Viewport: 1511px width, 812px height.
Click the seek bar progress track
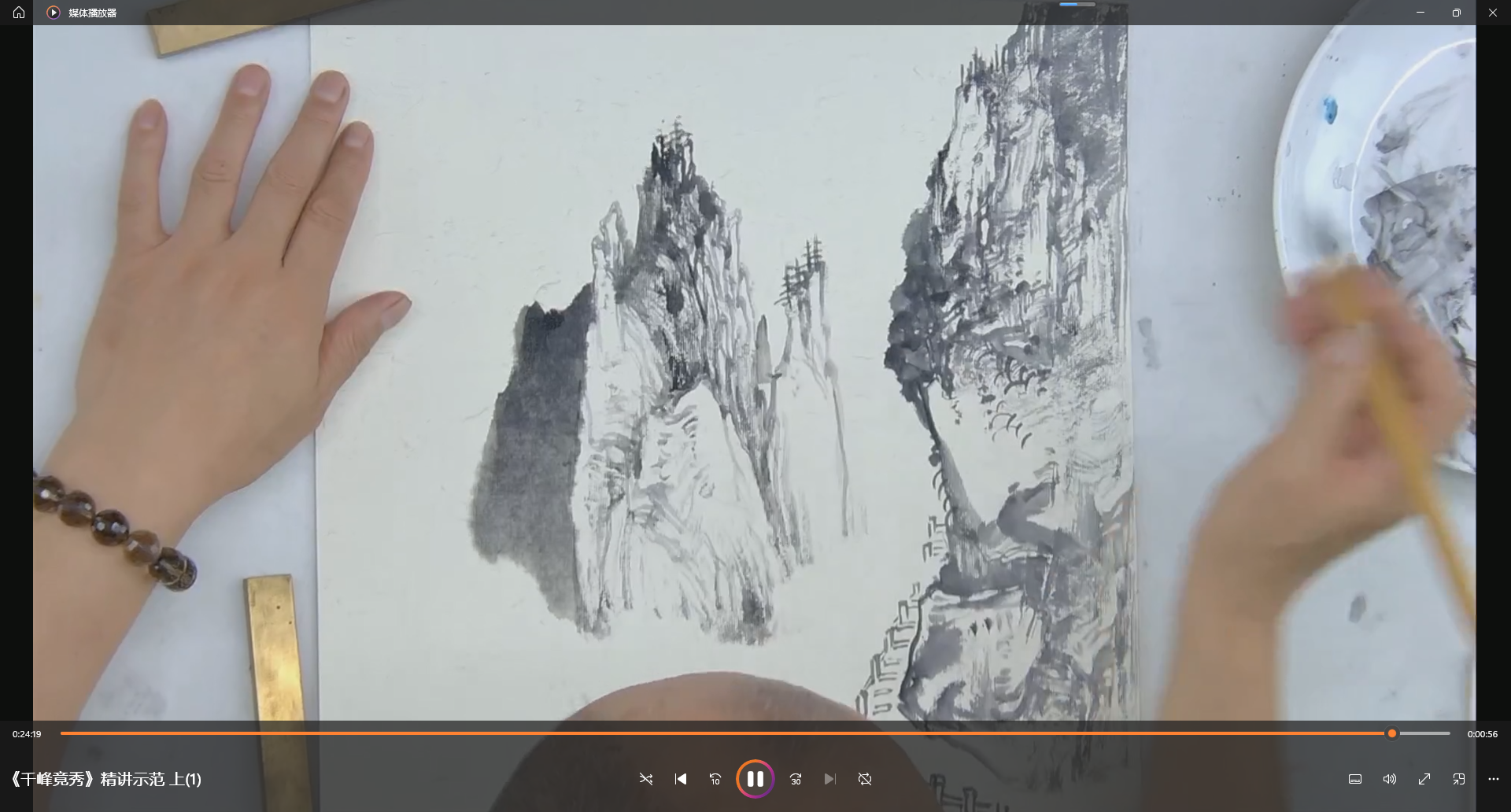755,733
